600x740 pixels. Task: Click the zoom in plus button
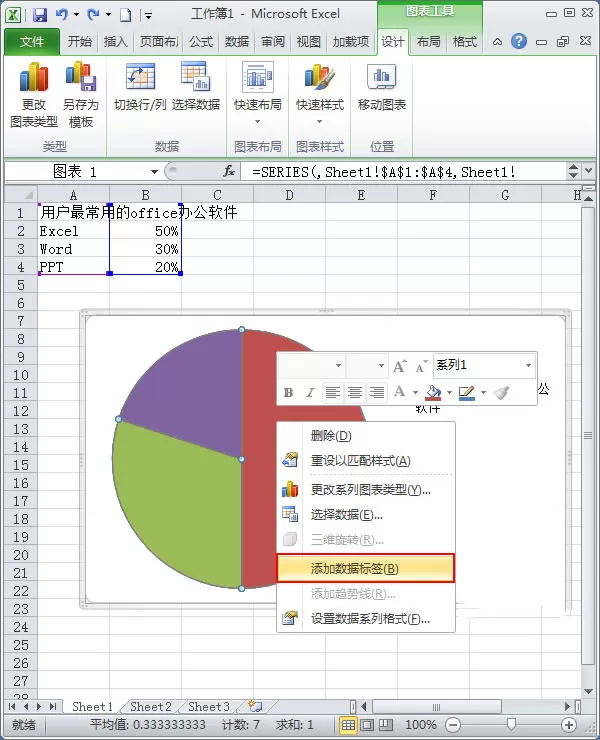[x=569, y=724]
